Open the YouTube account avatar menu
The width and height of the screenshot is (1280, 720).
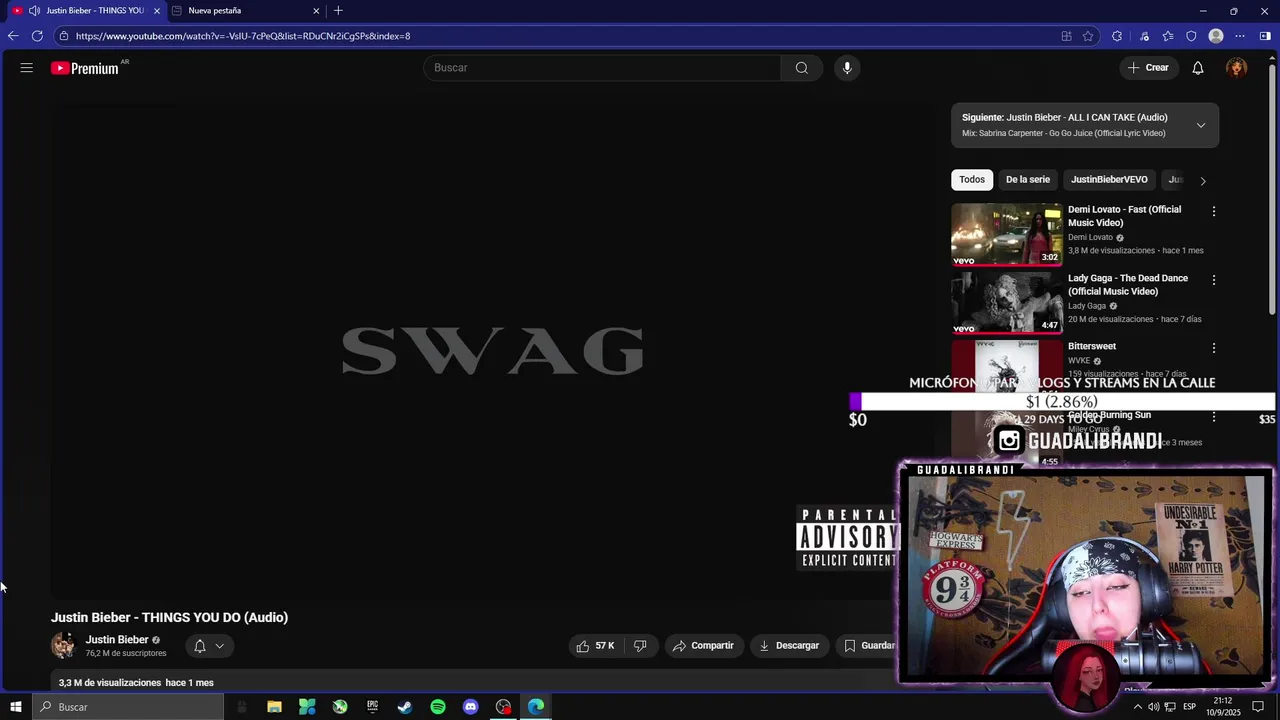(x=1237, y=68)
